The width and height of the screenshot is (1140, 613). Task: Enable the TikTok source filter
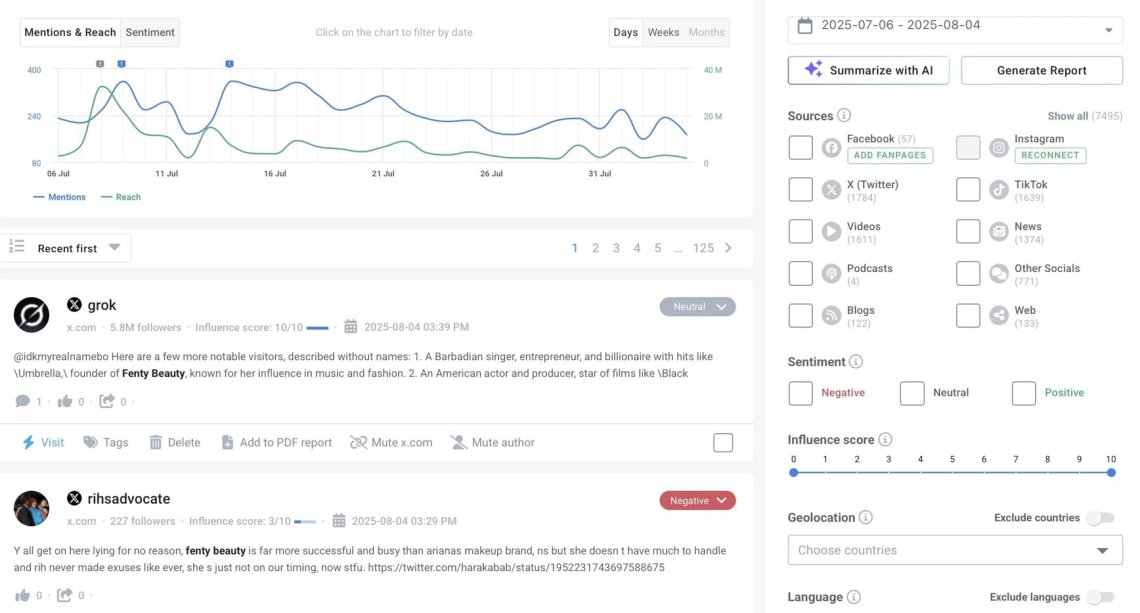click(968, 190)
